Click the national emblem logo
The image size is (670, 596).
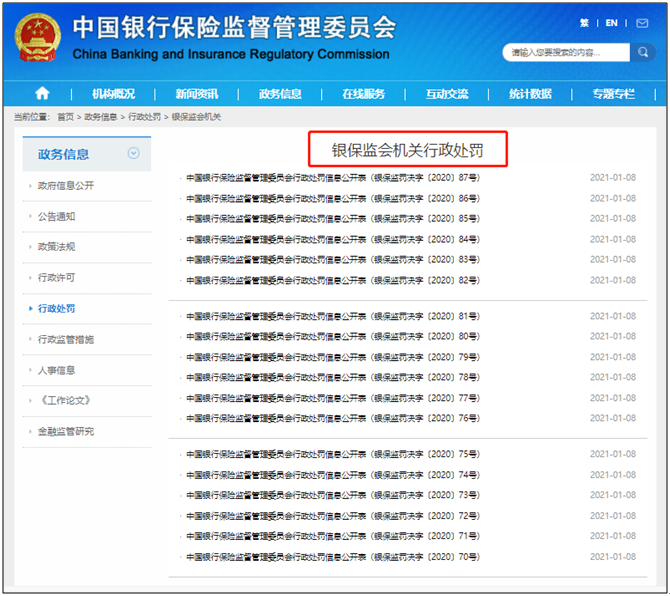[x=38, y=38]
